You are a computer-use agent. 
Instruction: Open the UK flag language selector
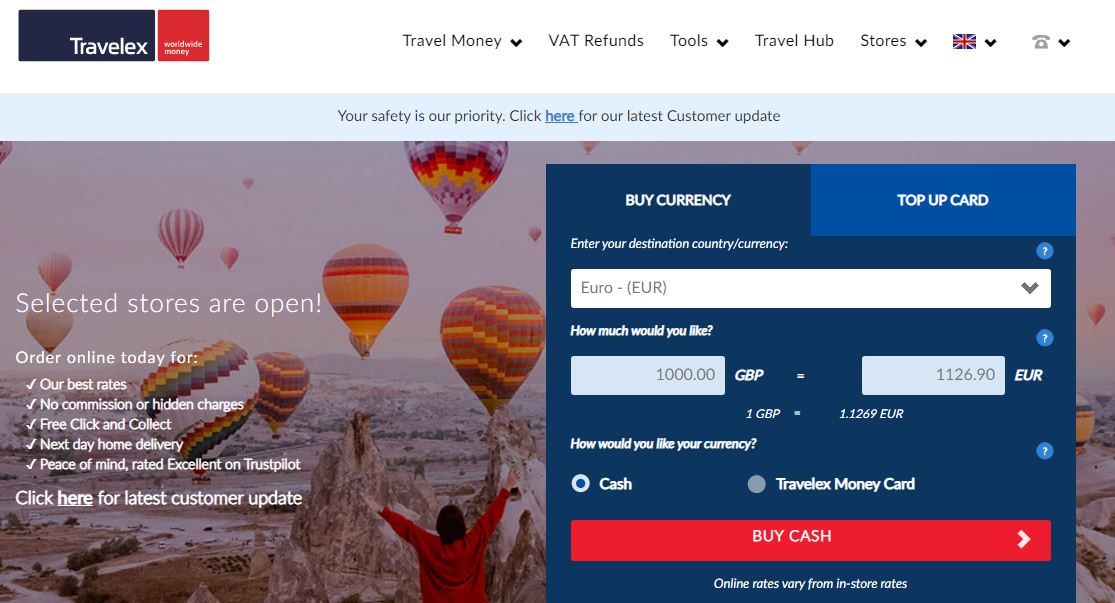click(974, 41)
